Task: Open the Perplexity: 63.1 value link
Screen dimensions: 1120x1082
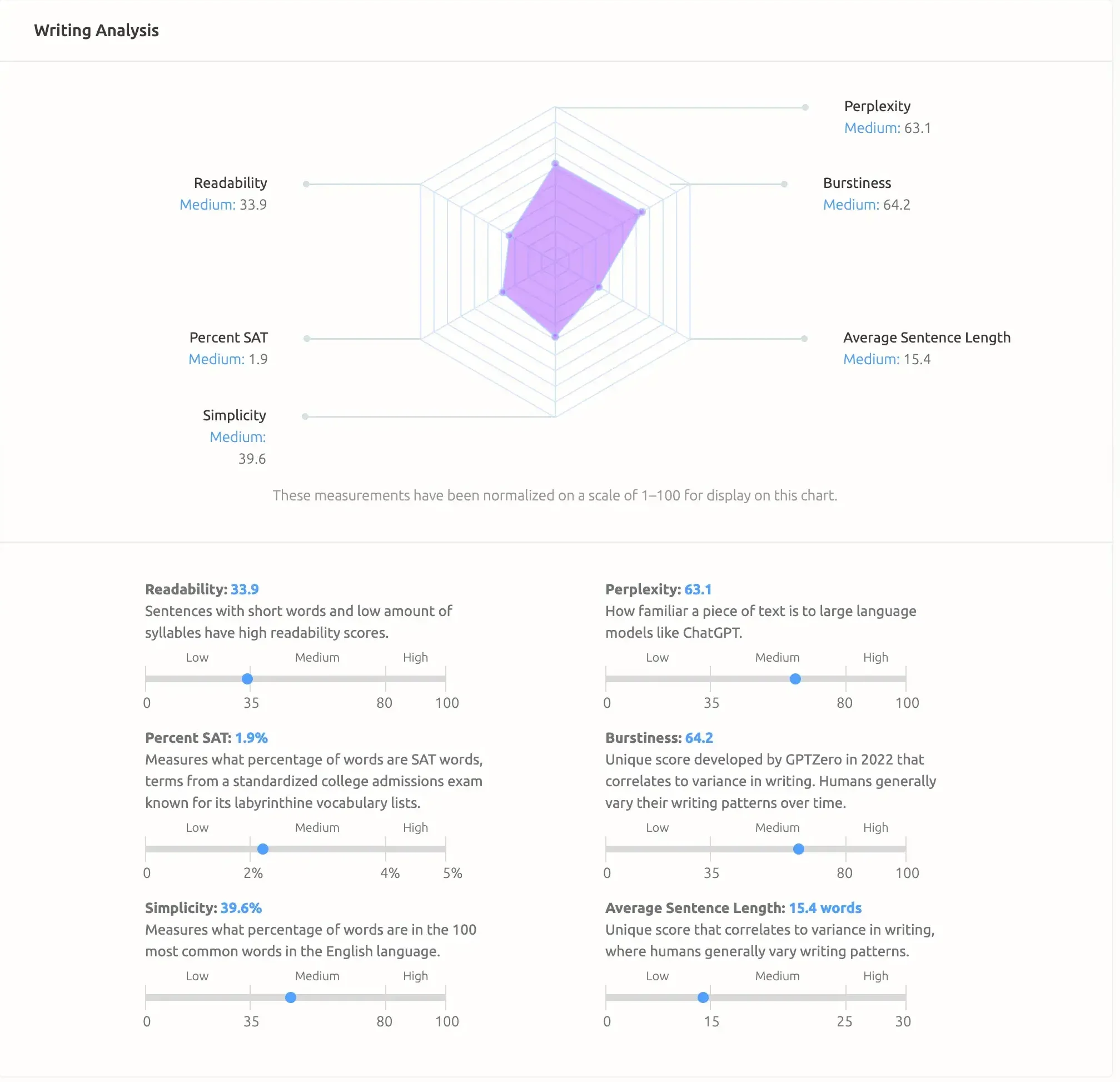Action: click(x=698, y=589)
